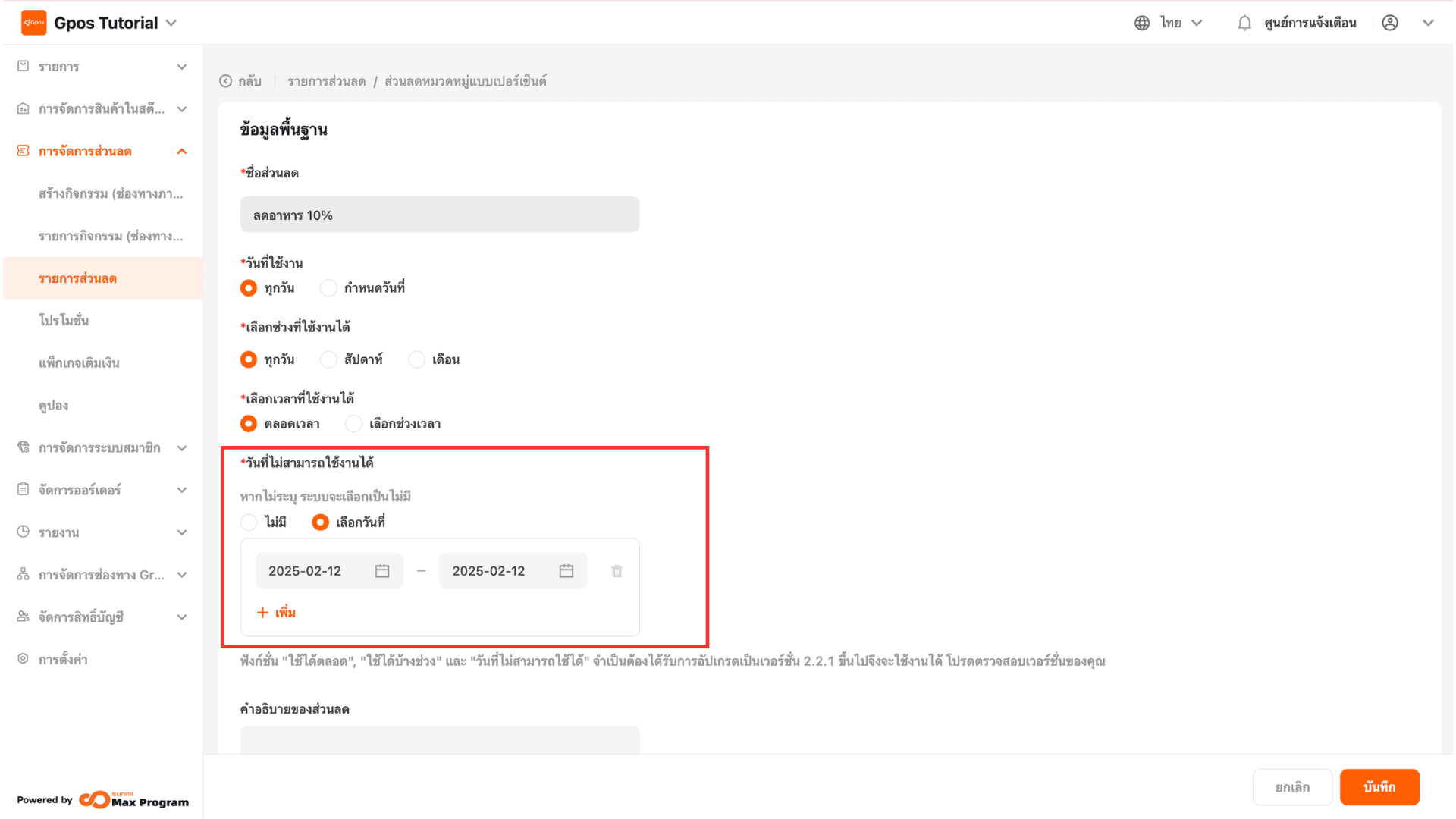Viewport: 1456px width, 819px height.
Task: Choose the สัปดาห์ period radio button
Action: [x=328, y=359]
